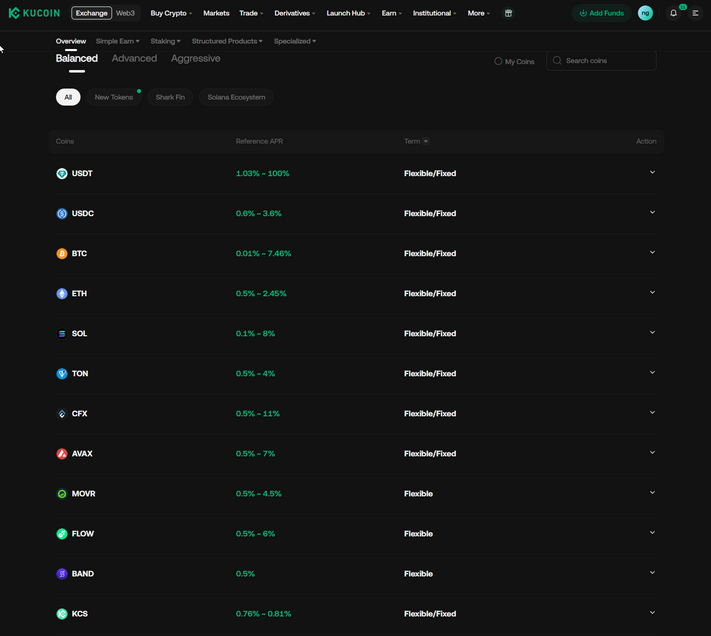This screenshot has height=636, width=711.
Task: Click the FLOW coin icon
Action: [62, 534]
